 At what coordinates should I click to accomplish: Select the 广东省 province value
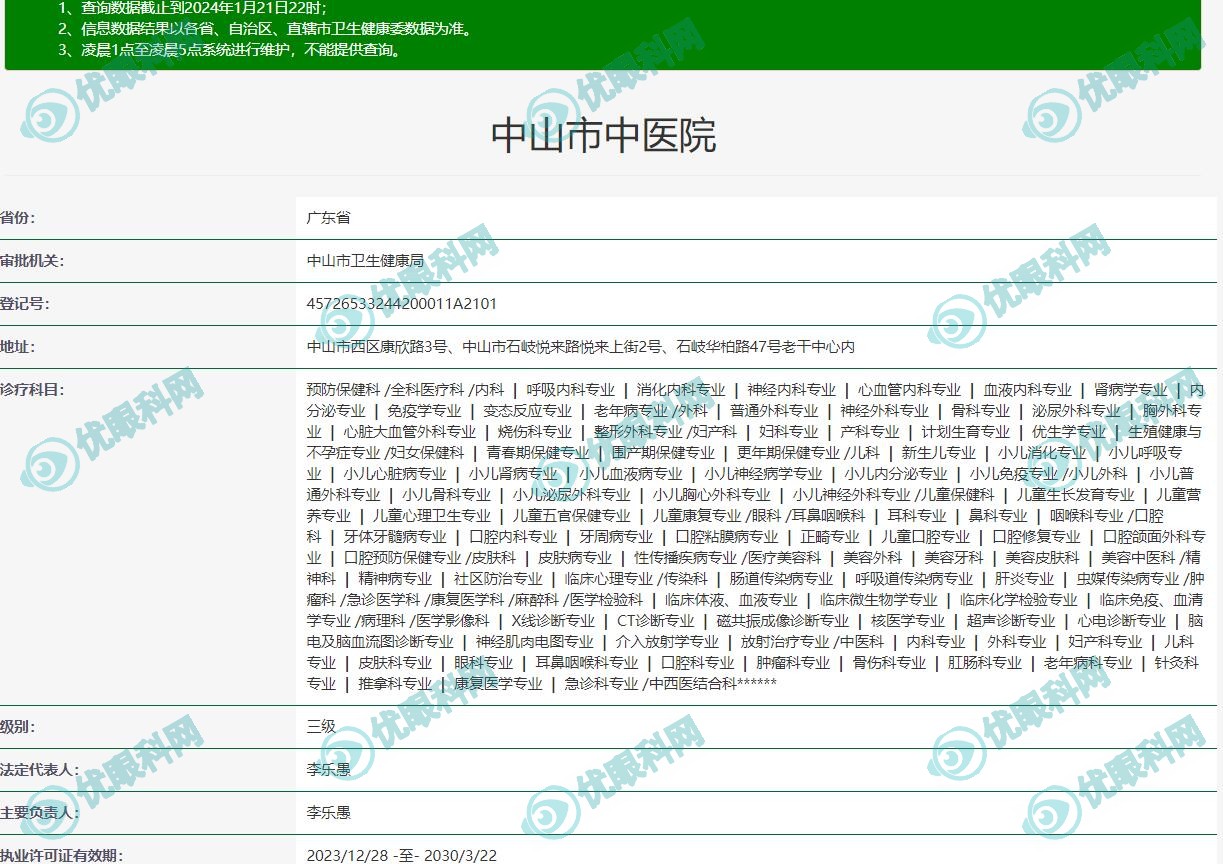[328, 218]
